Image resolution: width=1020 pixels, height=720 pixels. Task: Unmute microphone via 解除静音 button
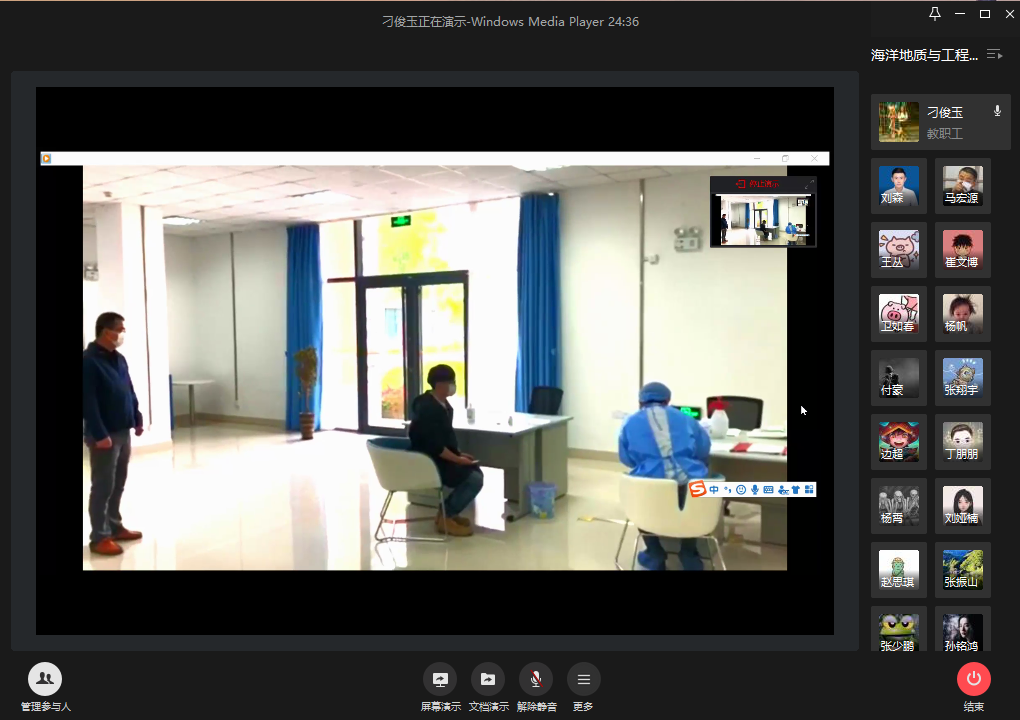click(536, 679)
